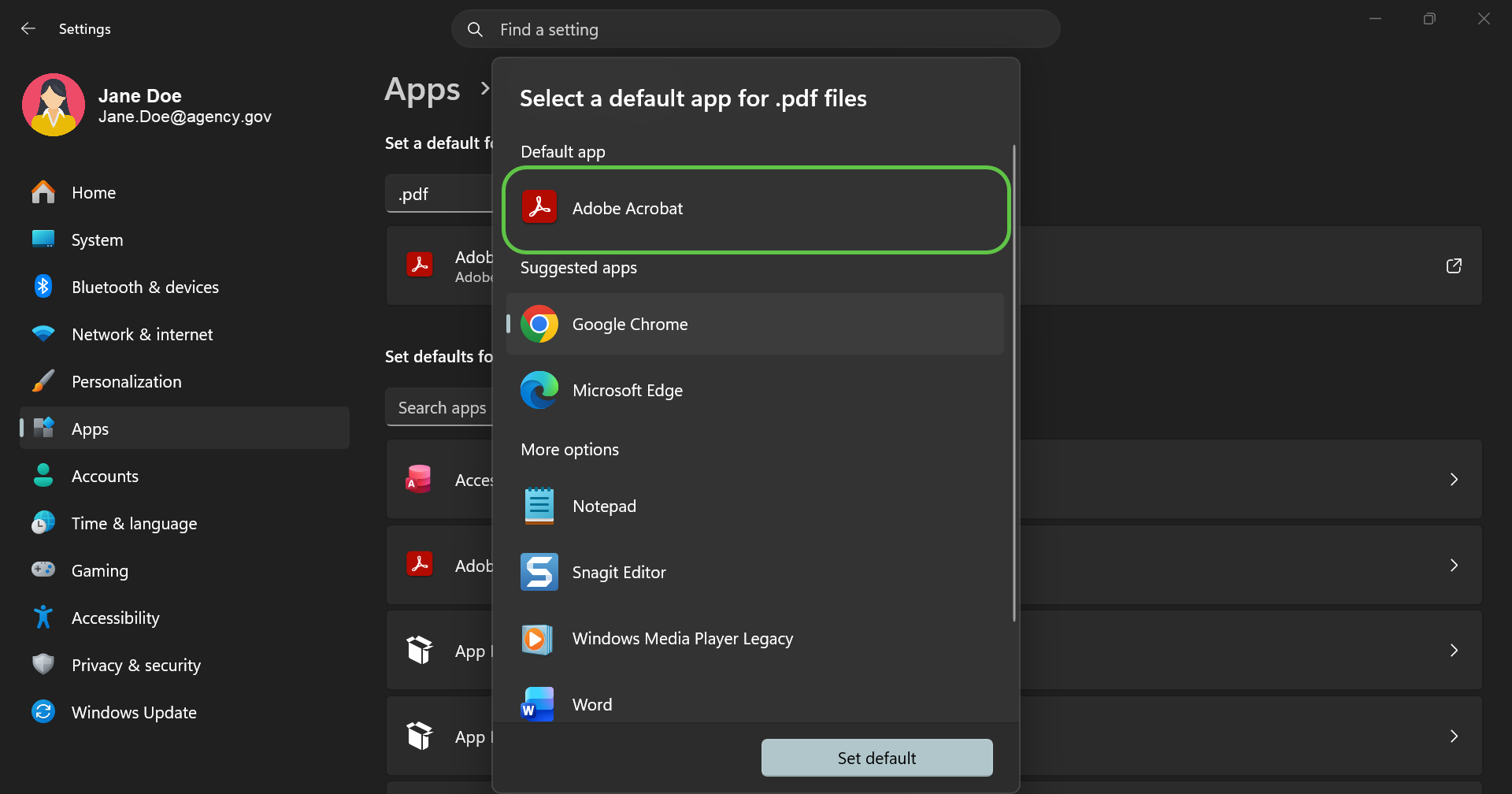Click the Apps breadcrumb heading
This screenshot has height=794, width=1512.
click(x=422, y=90)
